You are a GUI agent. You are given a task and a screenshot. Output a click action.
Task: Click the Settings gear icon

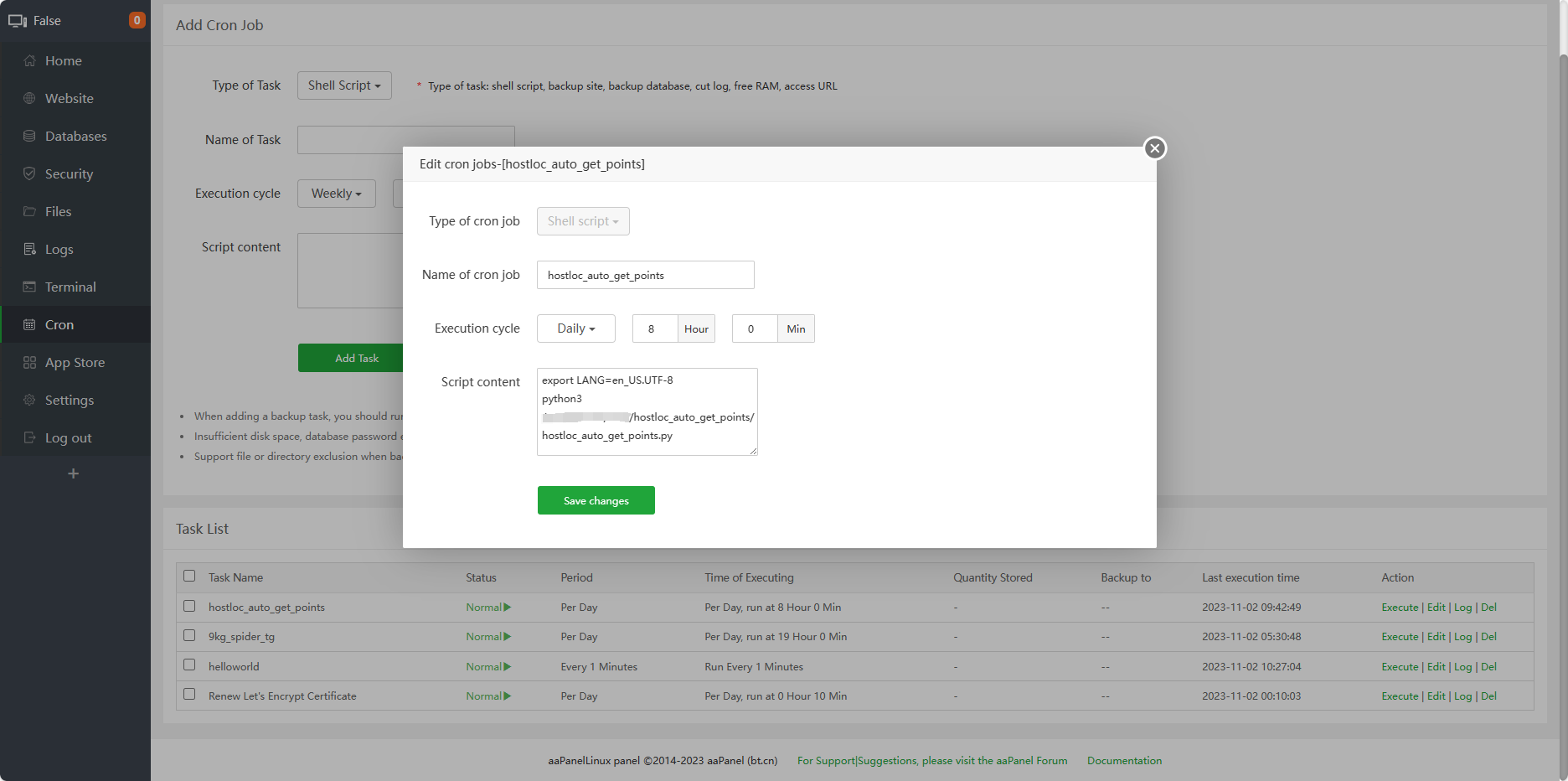tap(29, 401)
